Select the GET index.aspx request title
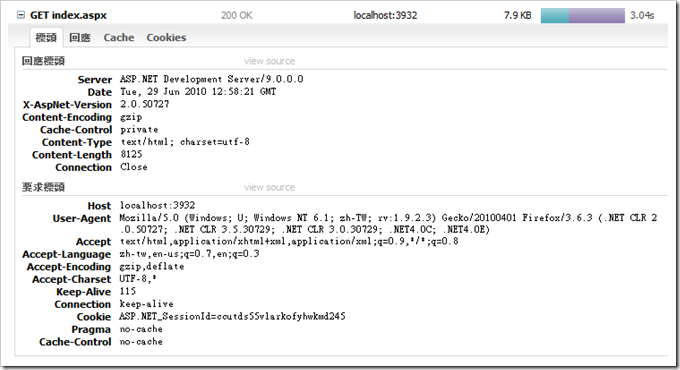 [x=68, y=15]
